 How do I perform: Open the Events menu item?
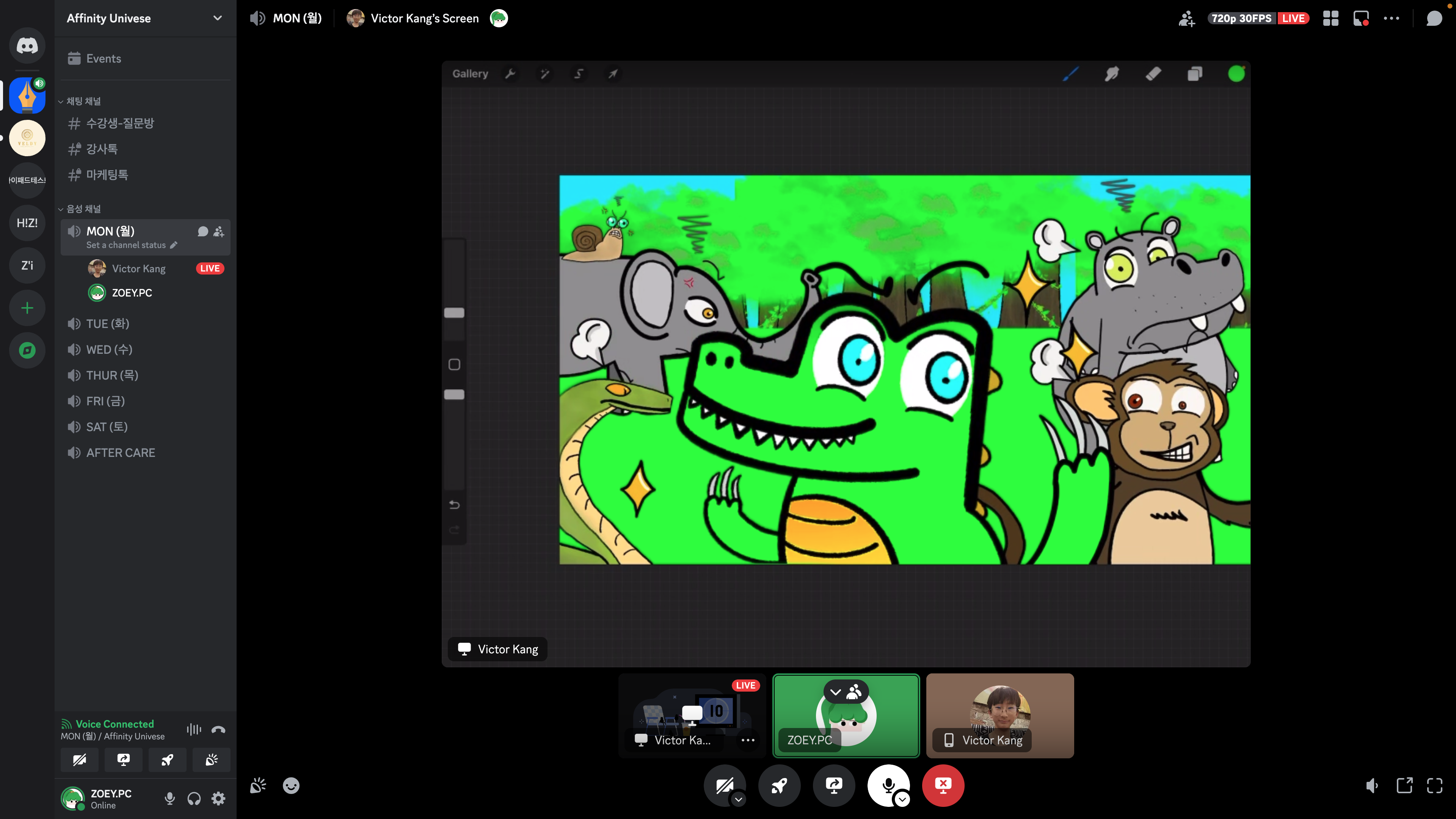coord(104,59)
